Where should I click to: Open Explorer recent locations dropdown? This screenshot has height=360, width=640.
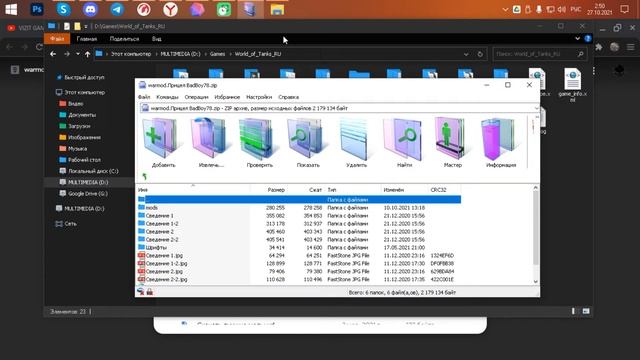click(x=78, y=54)
